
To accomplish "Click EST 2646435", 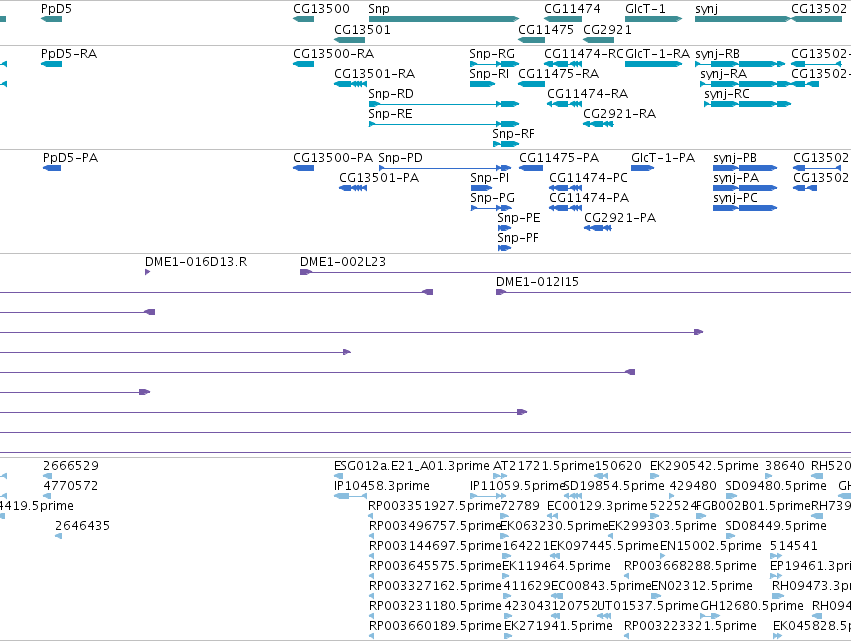I will point(59,536).
